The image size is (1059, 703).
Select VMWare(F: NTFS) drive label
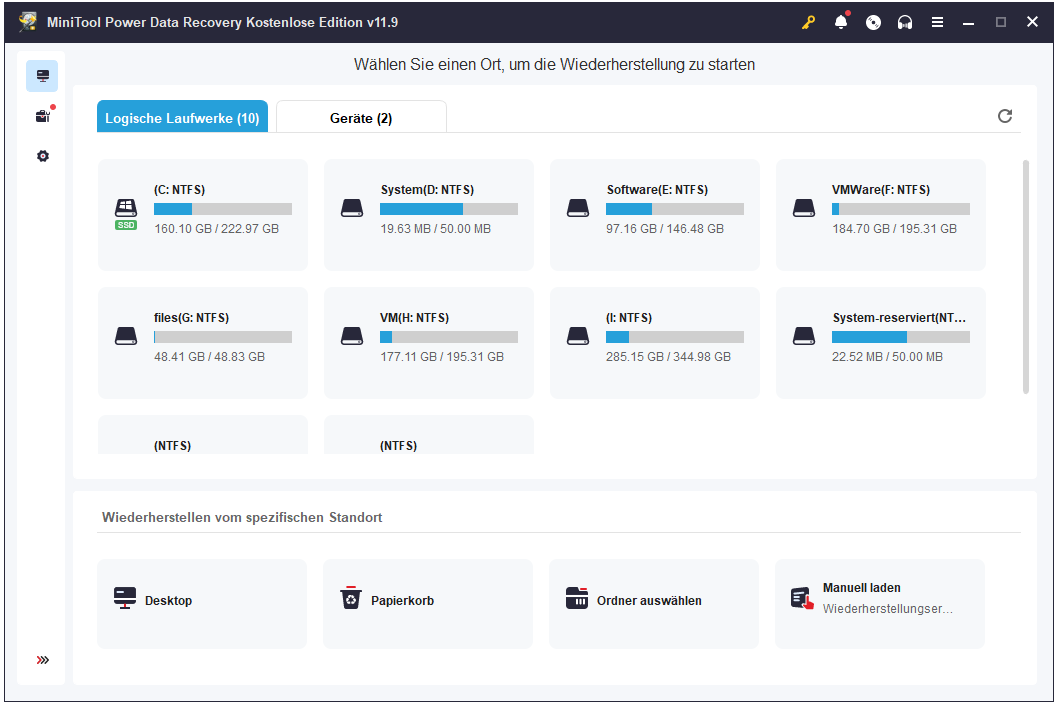[x=881, y=190]
